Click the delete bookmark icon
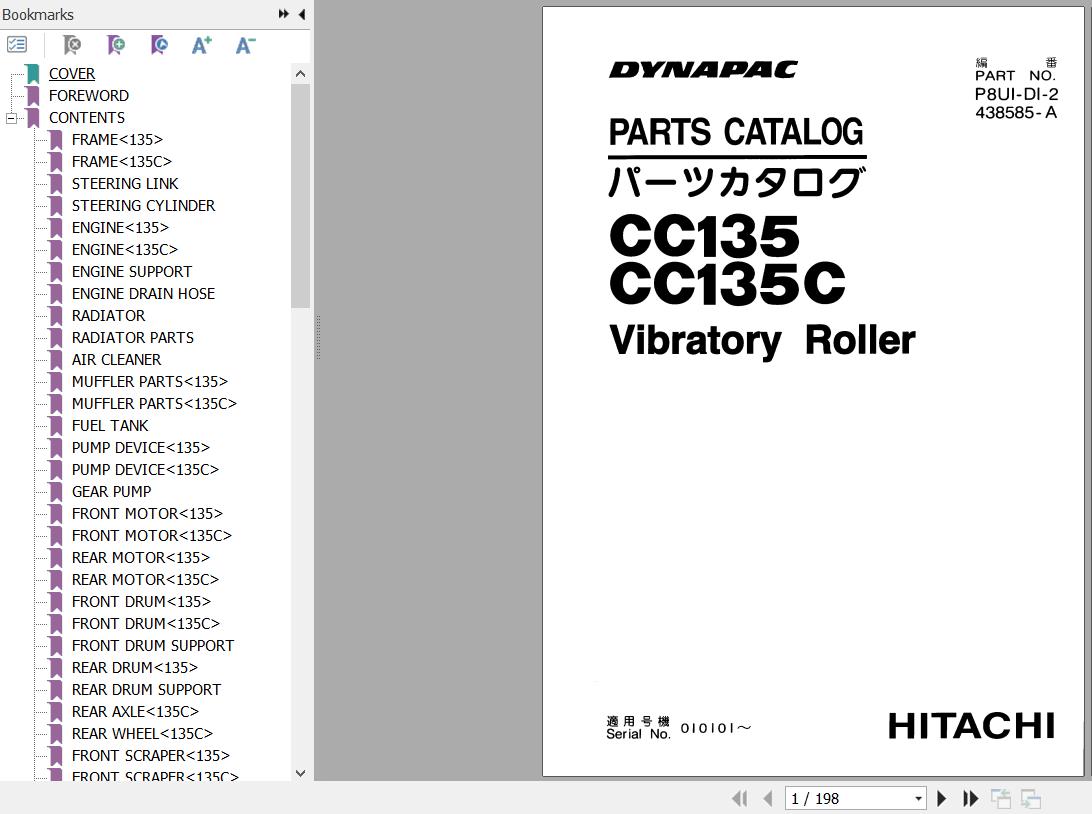Viewport: 1092px width, 814px height. (x=72, y=45)
